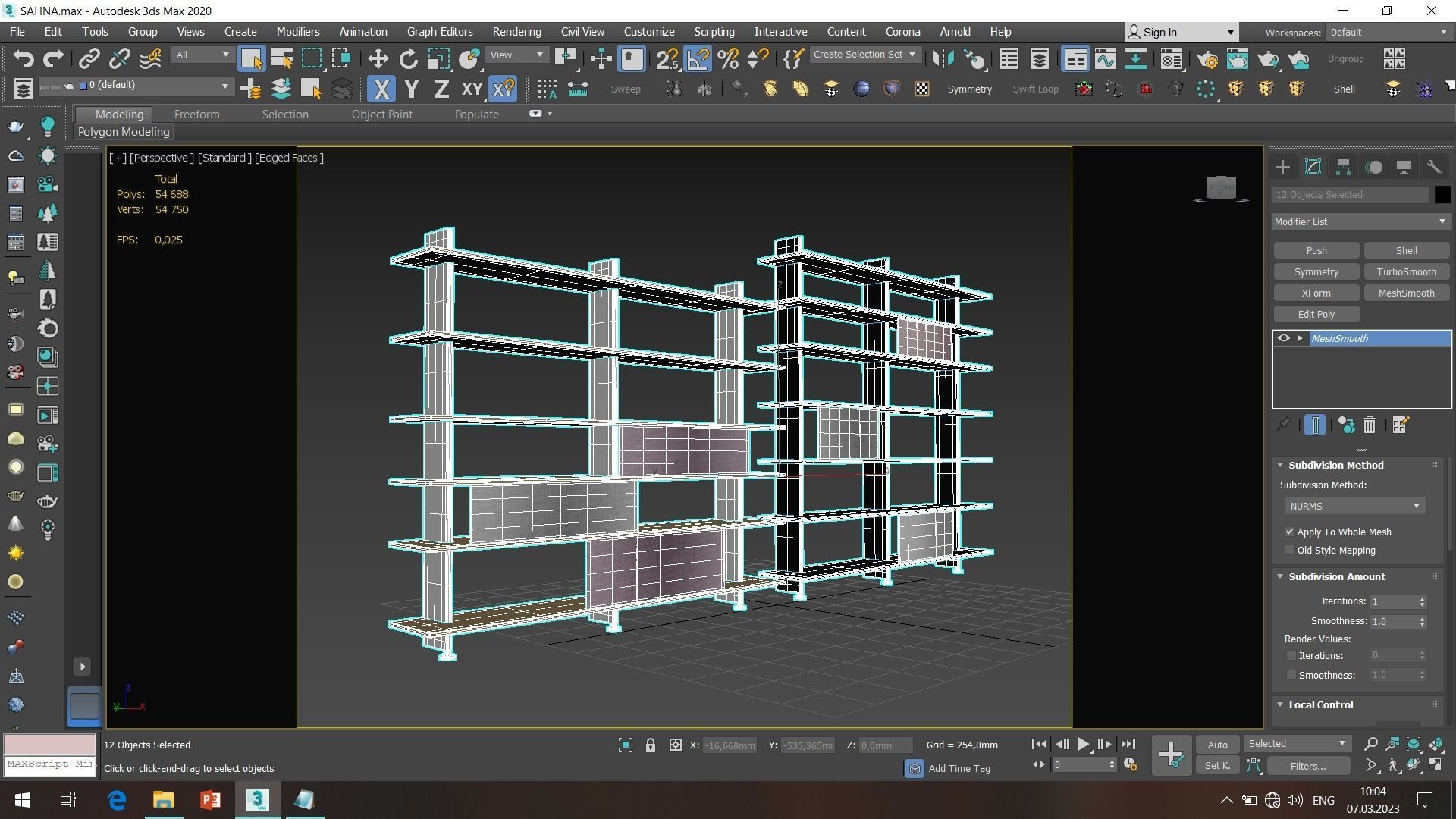1456x819 pixels.
Task: Click the Undo icon
Action: pos(24,58)
